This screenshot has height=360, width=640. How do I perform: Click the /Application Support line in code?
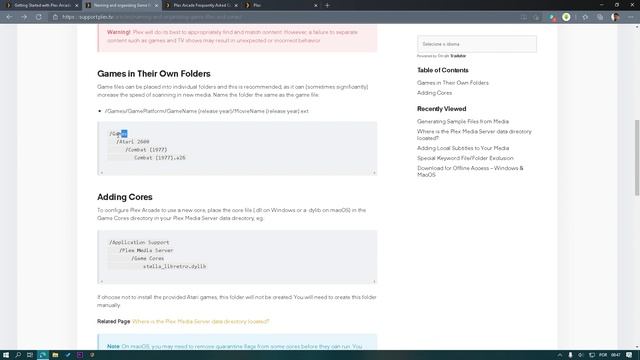(139, 242)
